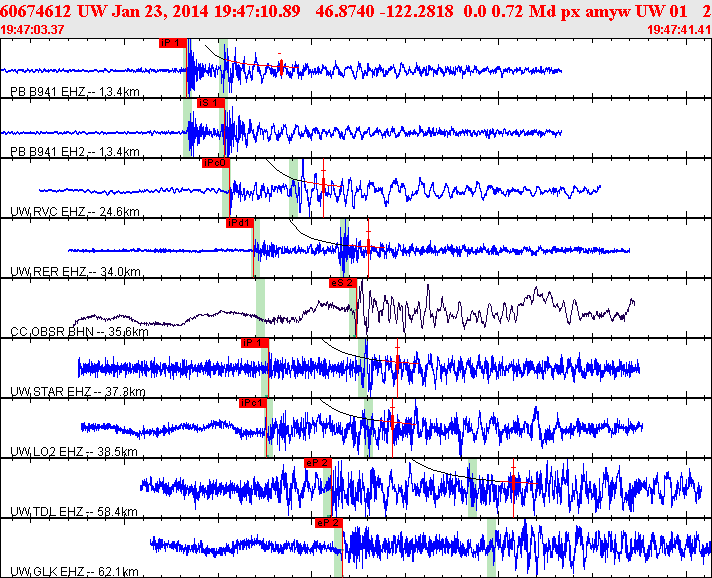Click the longitude -122.2818 in header

pos(416,11)
